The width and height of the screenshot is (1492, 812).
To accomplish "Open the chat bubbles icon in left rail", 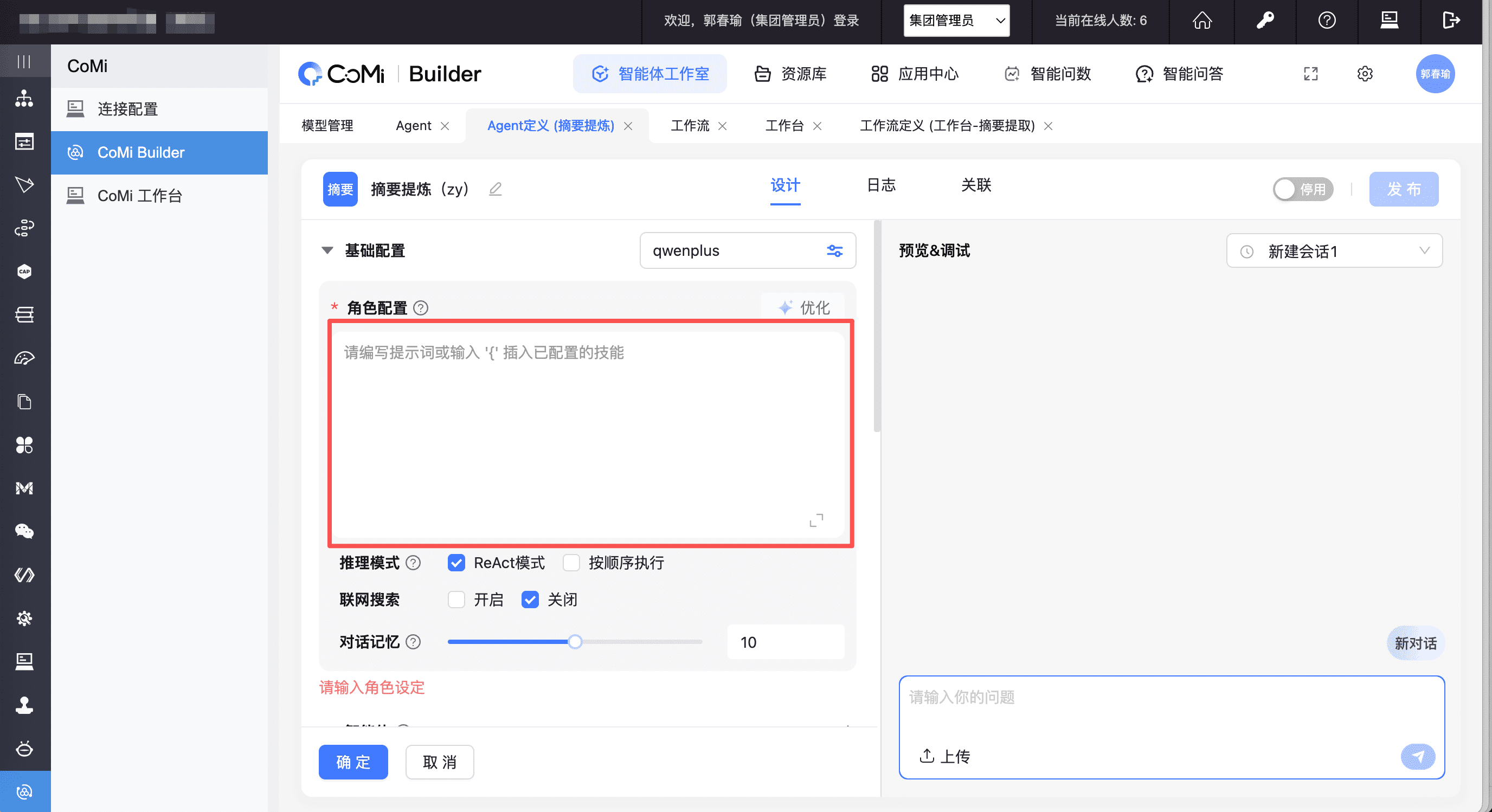I will 24,531.
